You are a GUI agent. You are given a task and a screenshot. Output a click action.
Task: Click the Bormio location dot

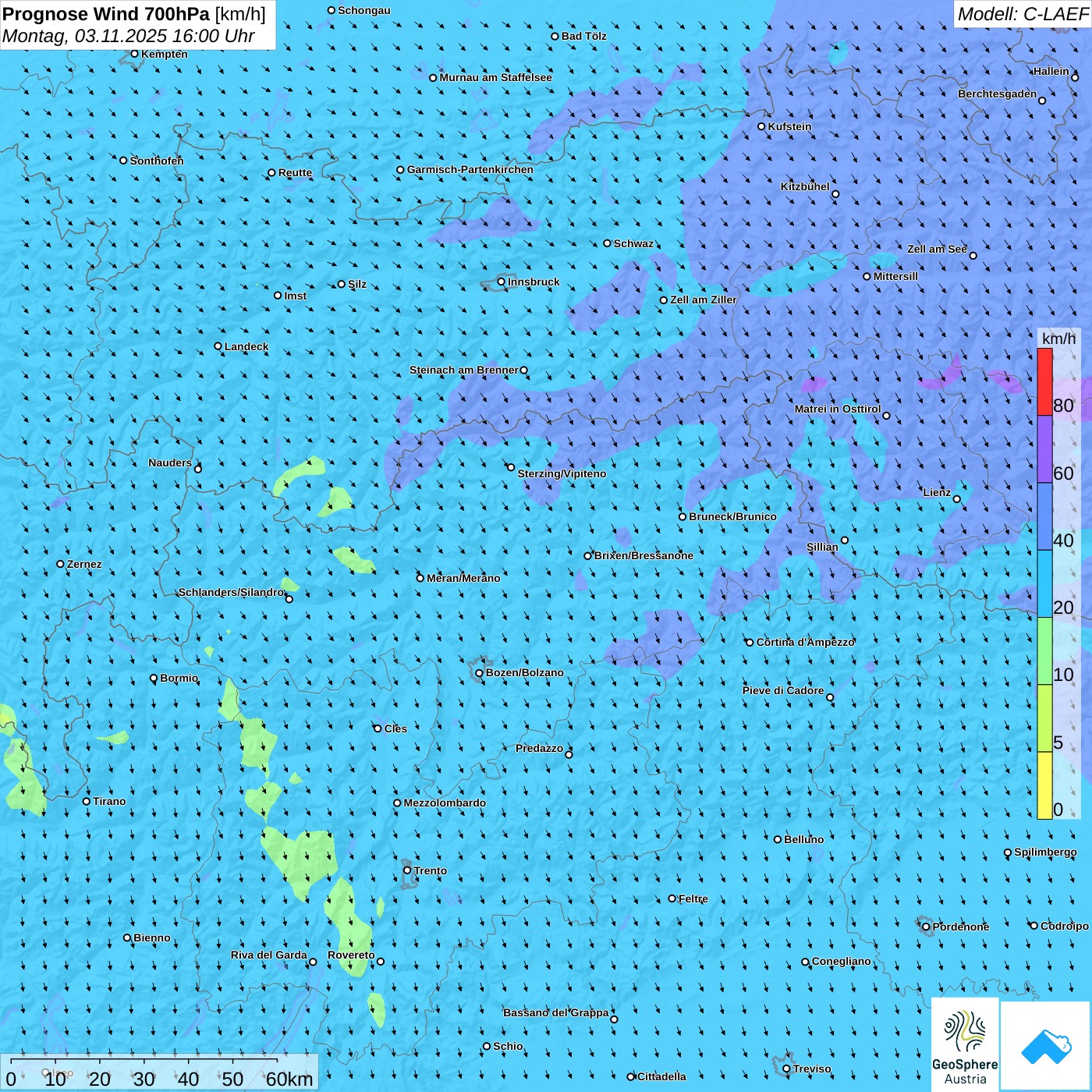click(154, 678)
